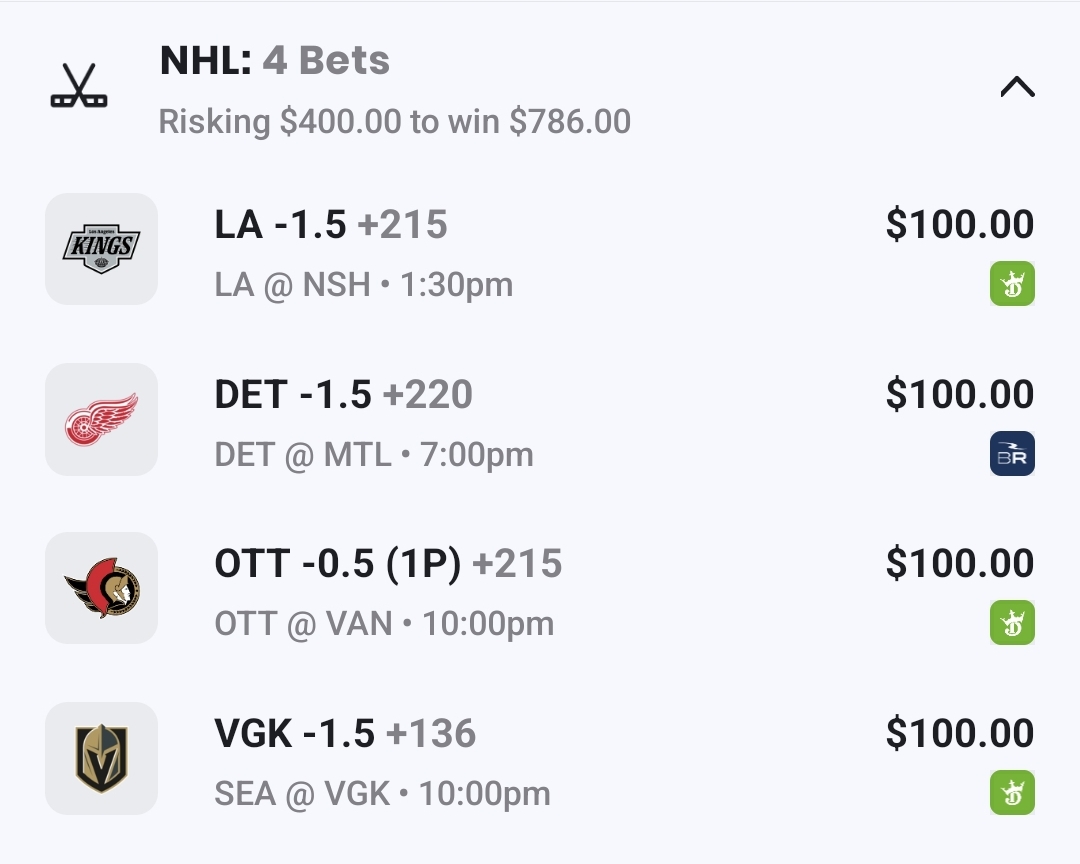Tap DraftKings icon on the LA bet

pos(1012,284)
